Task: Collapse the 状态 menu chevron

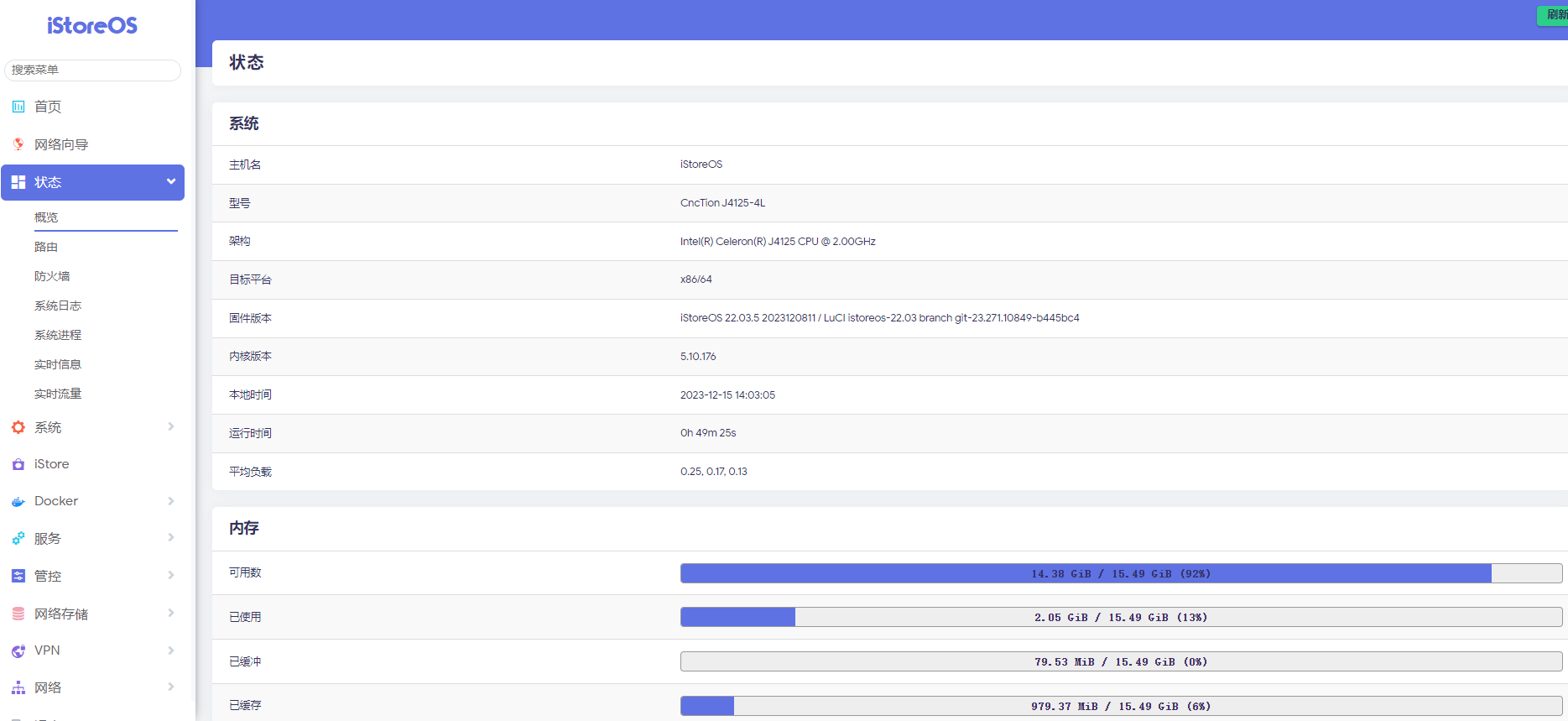Action: (x=171, y=181)
